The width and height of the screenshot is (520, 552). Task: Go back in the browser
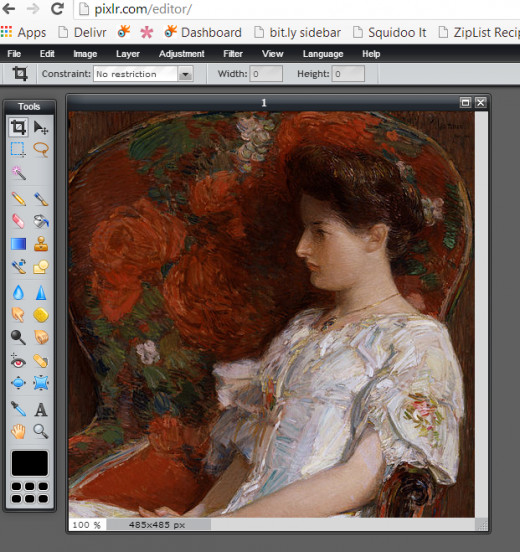tap(8, 9)
